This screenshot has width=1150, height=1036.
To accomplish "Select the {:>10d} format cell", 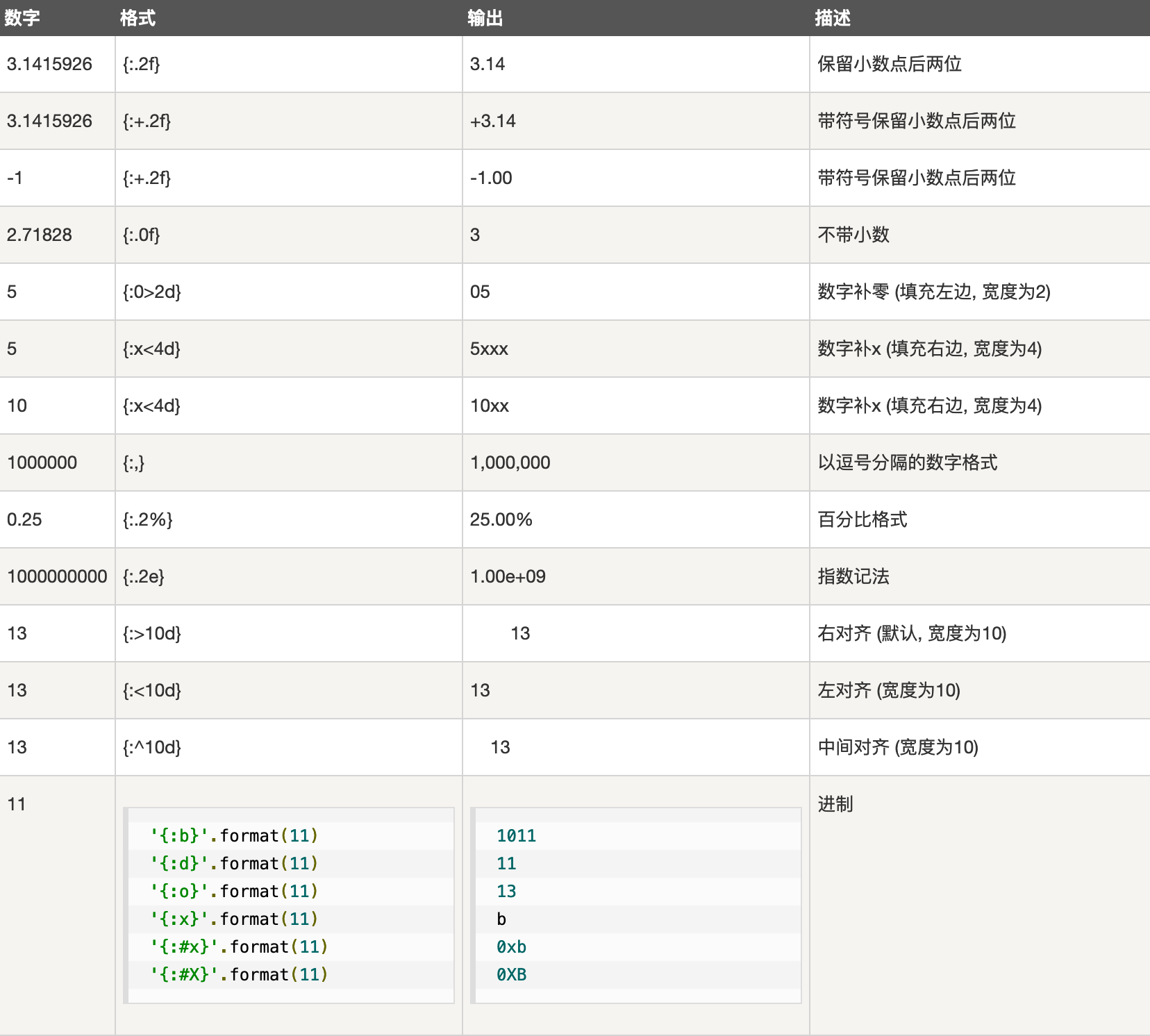I will [x=152, y=634].
